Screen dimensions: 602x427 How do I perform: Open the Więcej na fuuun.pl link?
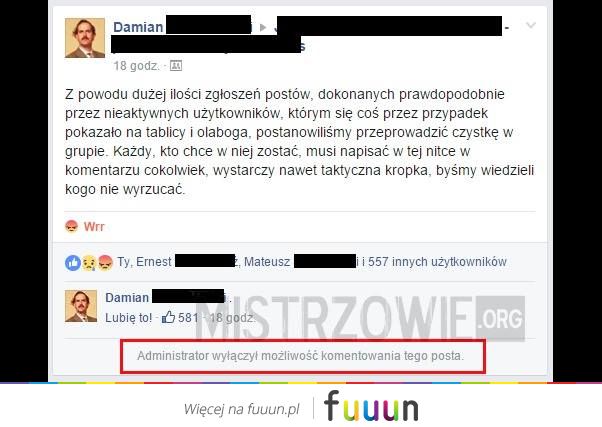click(x=241, y=409)
